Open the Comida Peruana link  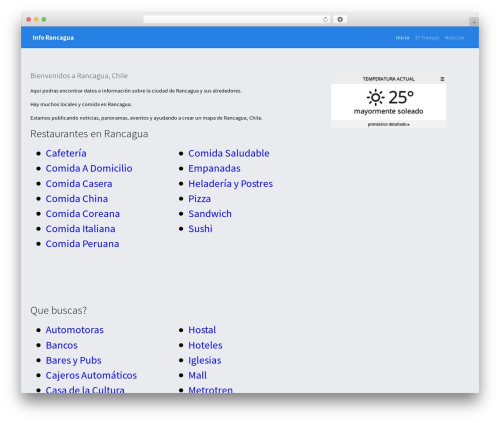(x=82, y=244)
